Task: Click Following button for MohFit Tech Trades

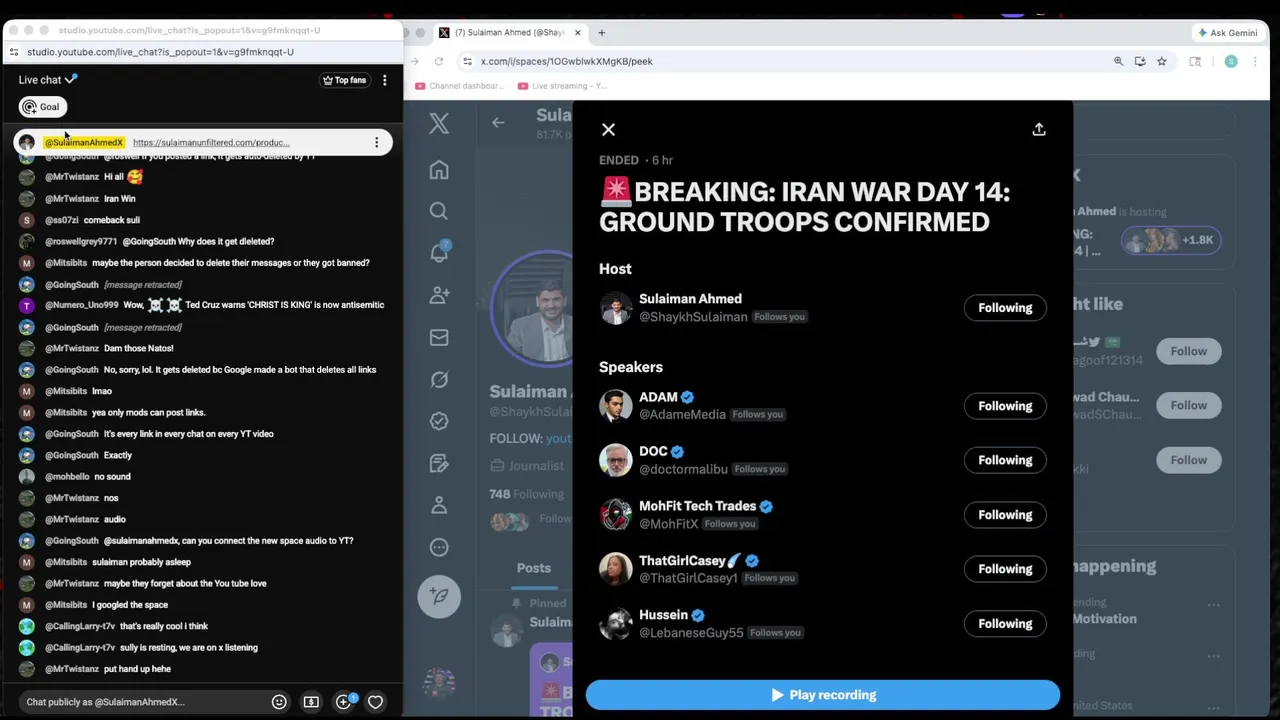Action: 1005,515
